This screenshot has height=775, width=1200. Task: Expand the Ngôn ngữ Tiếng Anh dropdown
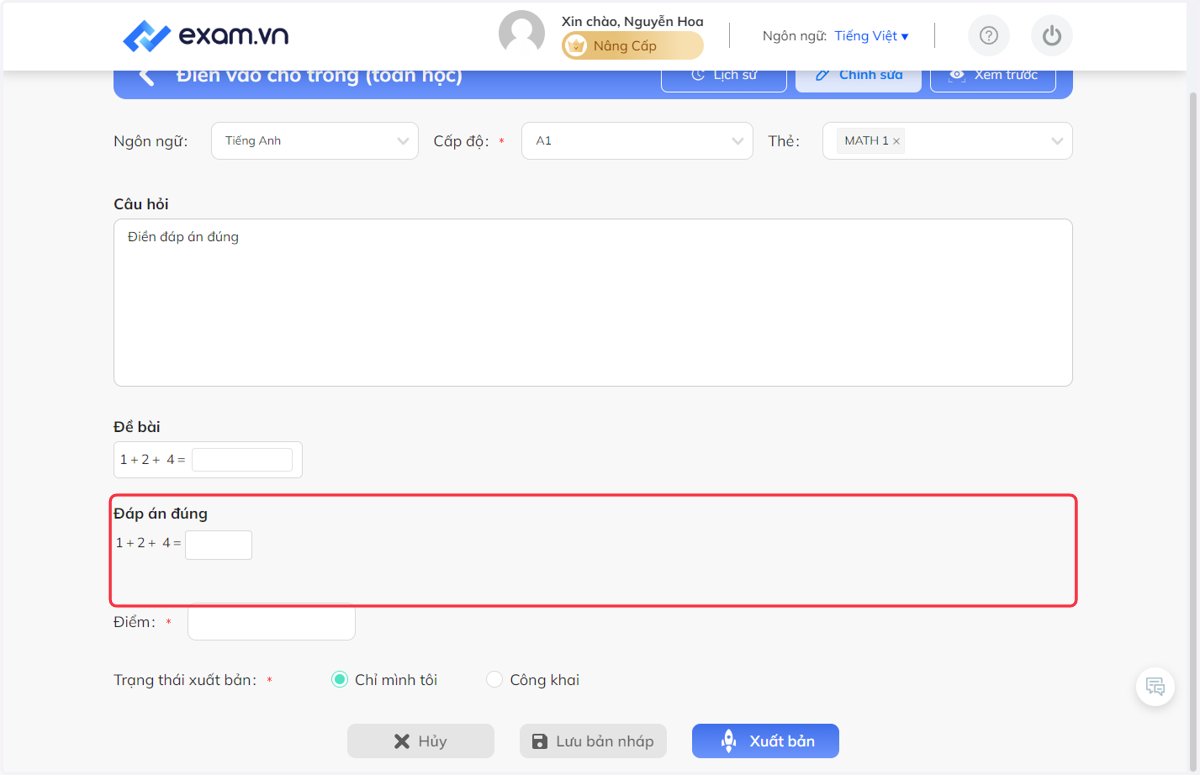pyautogui.click(x=315, y=141)
